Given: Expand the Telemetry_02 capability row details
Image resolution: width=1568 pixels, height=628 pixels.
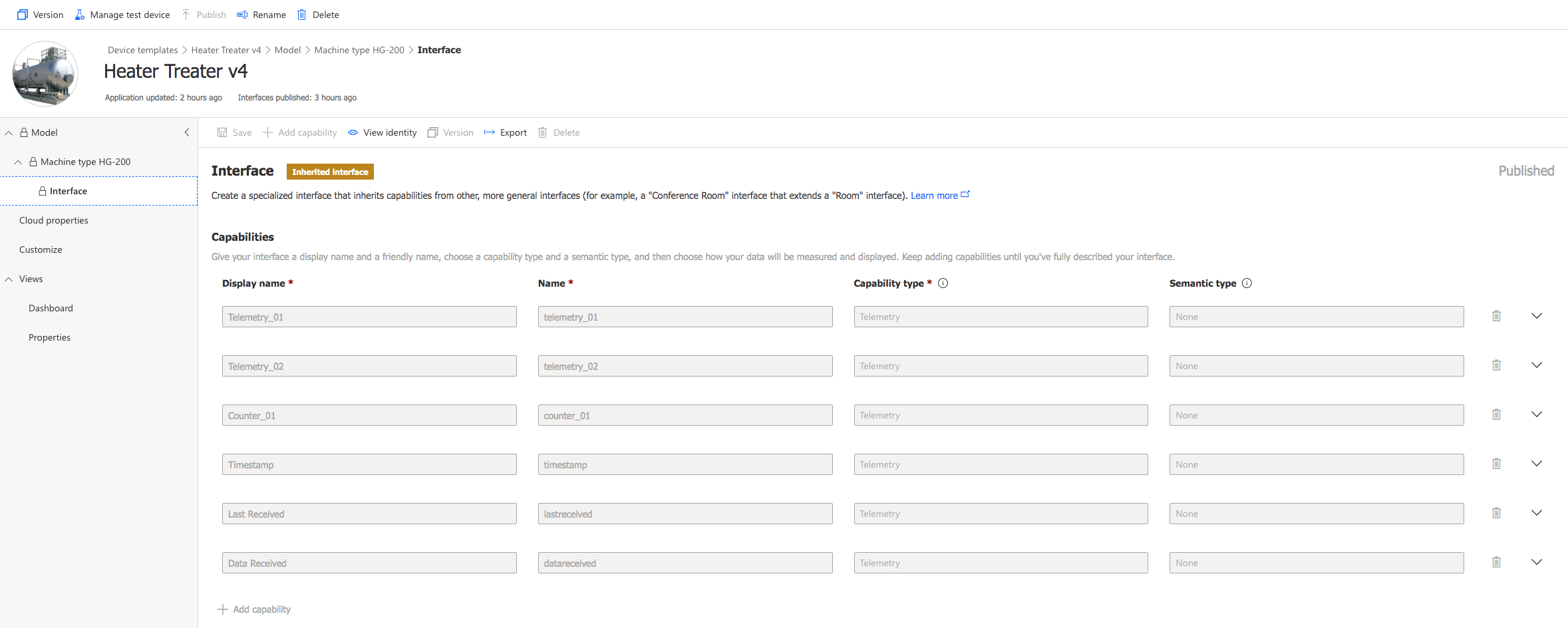Looking at the screenshot, I should click(1537, 365).
